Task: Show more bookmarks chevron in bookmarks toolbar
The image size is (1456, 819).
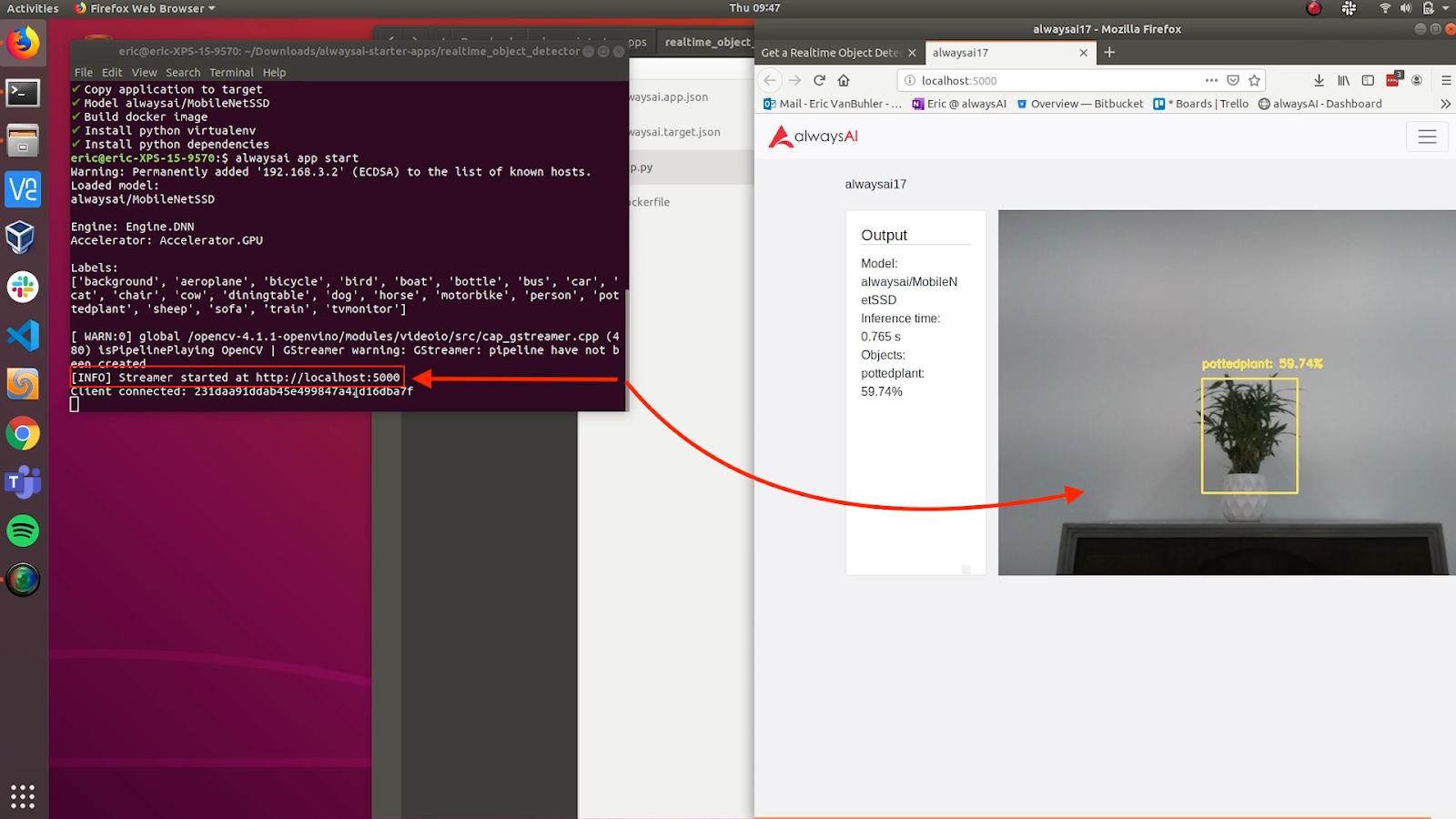Action: [x=1446, y=104]
